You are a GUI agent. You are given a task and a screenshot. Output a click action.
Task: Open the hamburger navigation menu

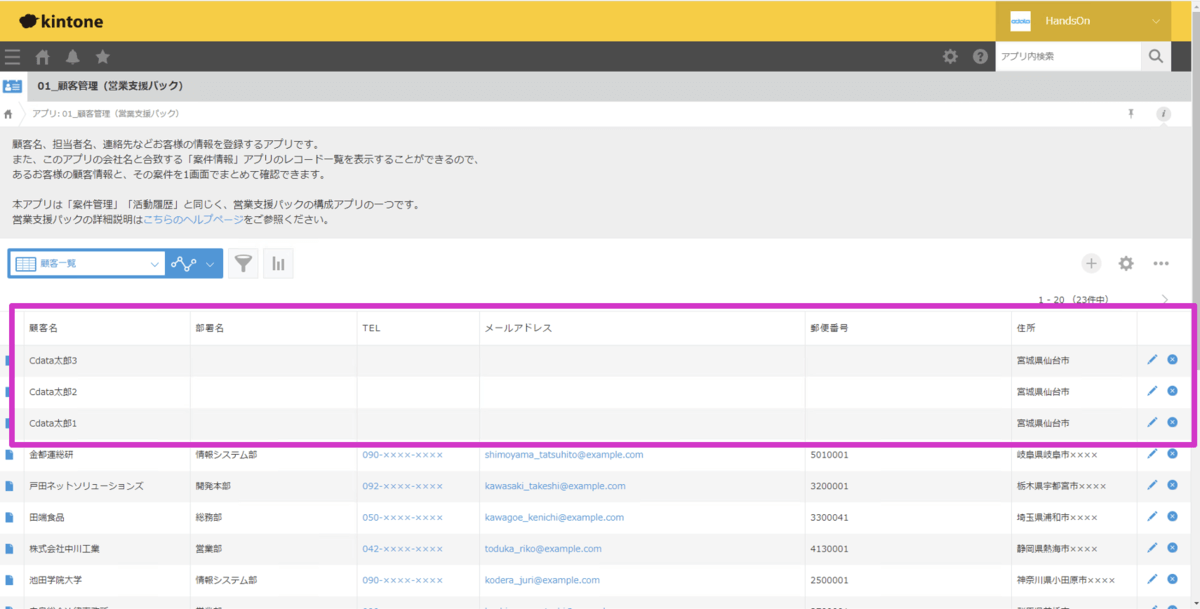pos(12,57)
